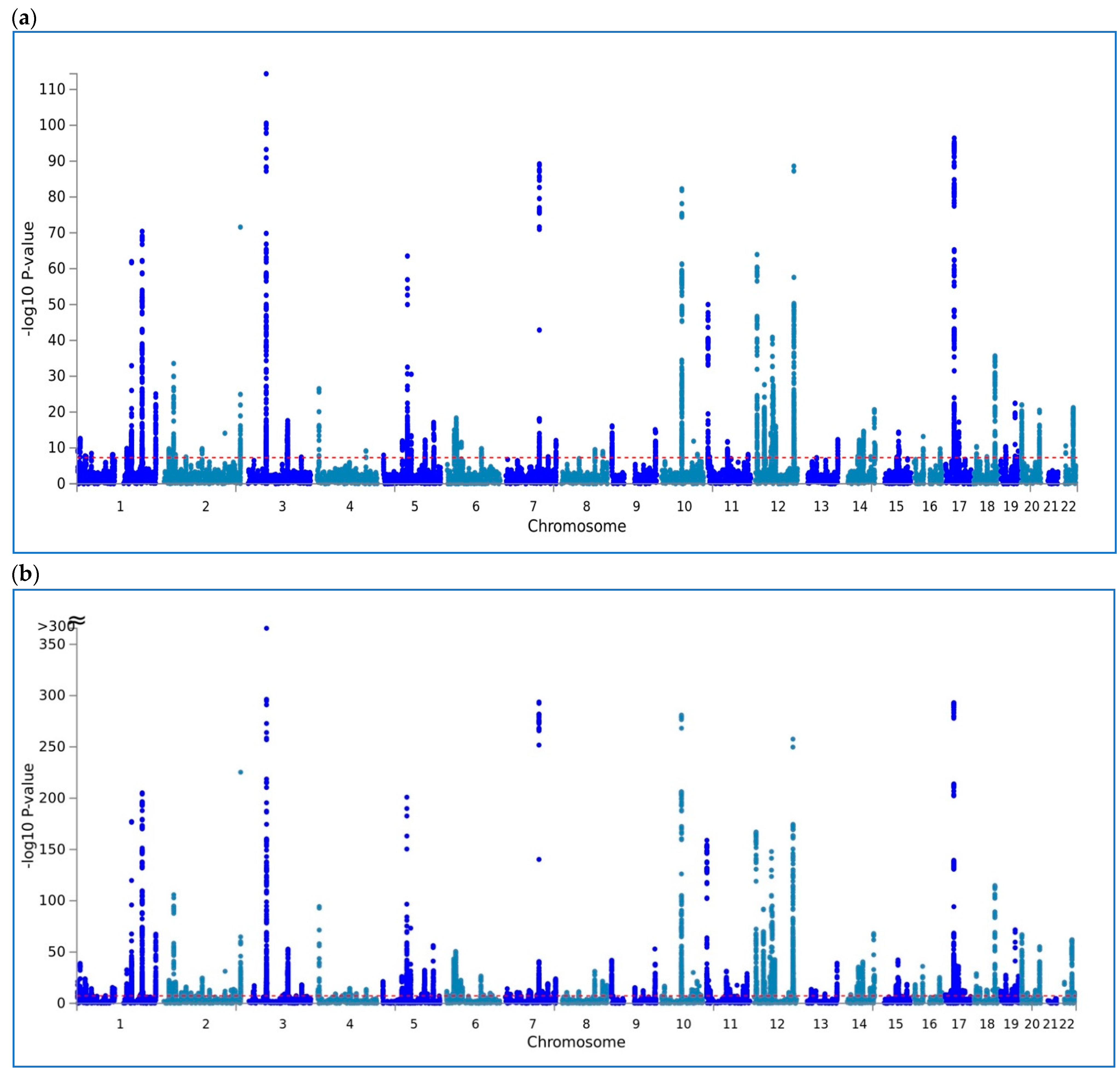Click the isolated chromosome 2 point near 70 in panel a
Viewport: 1120px width, 1078px height.
241,227
